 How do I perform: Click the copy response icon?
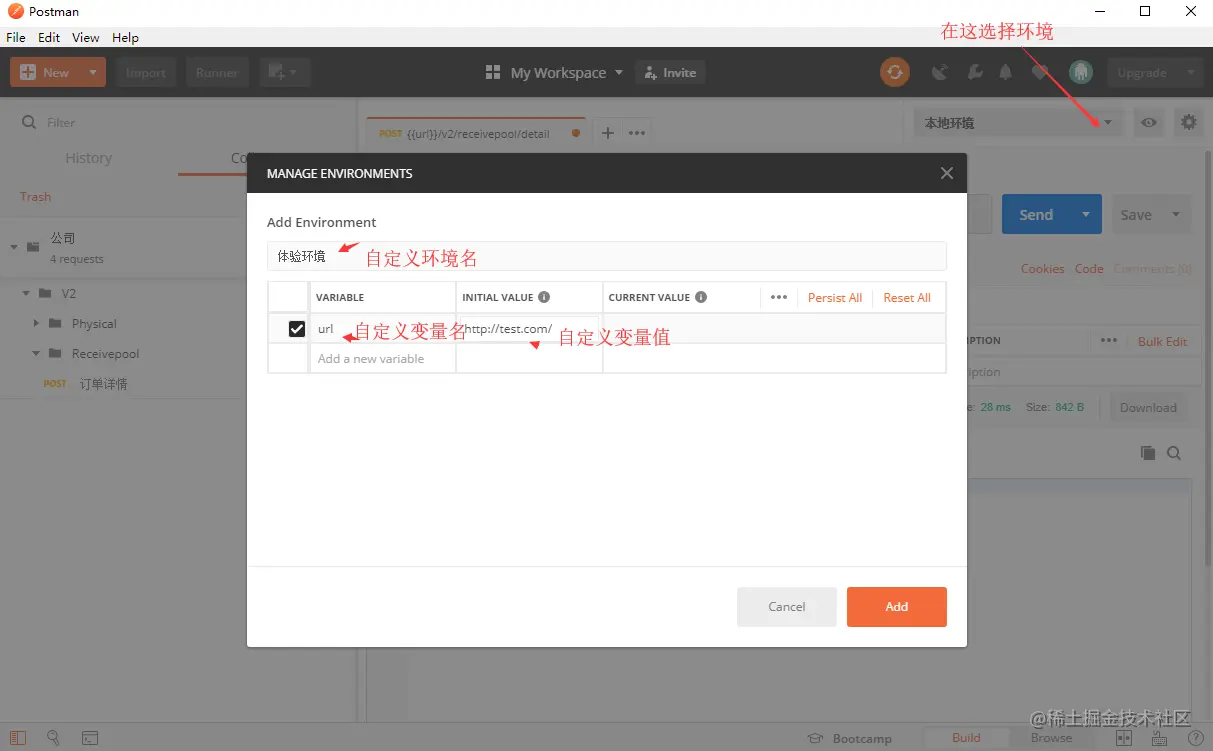[1148, 453]
